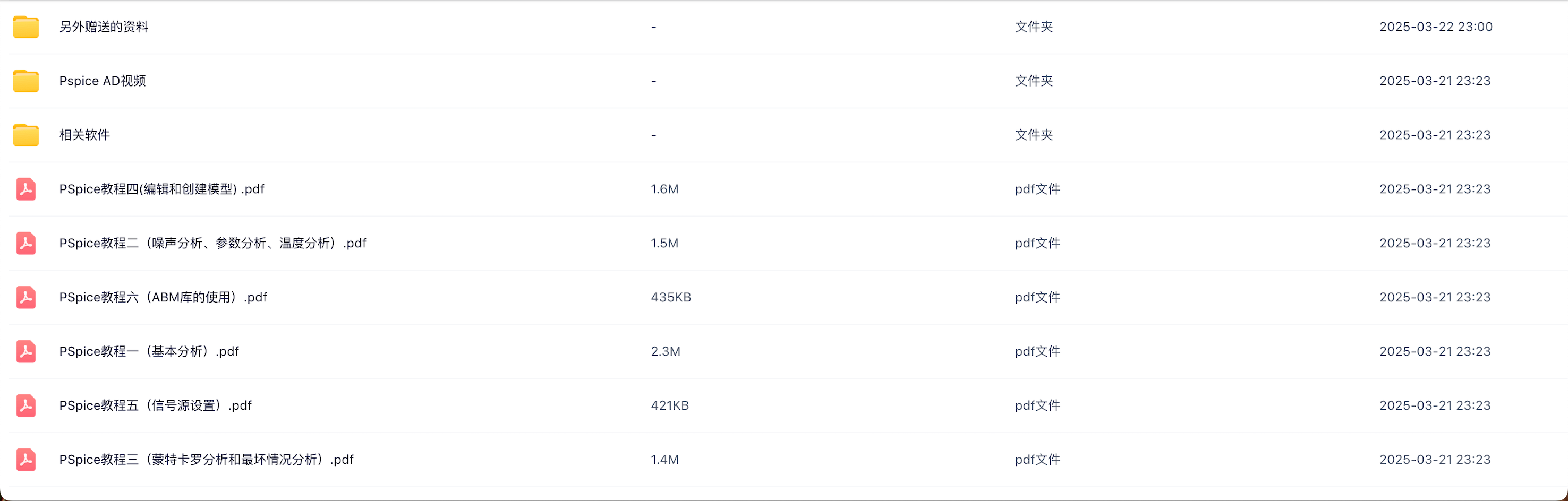Click PDF icon for PSpice教程二 file

(x=25, y=243)
